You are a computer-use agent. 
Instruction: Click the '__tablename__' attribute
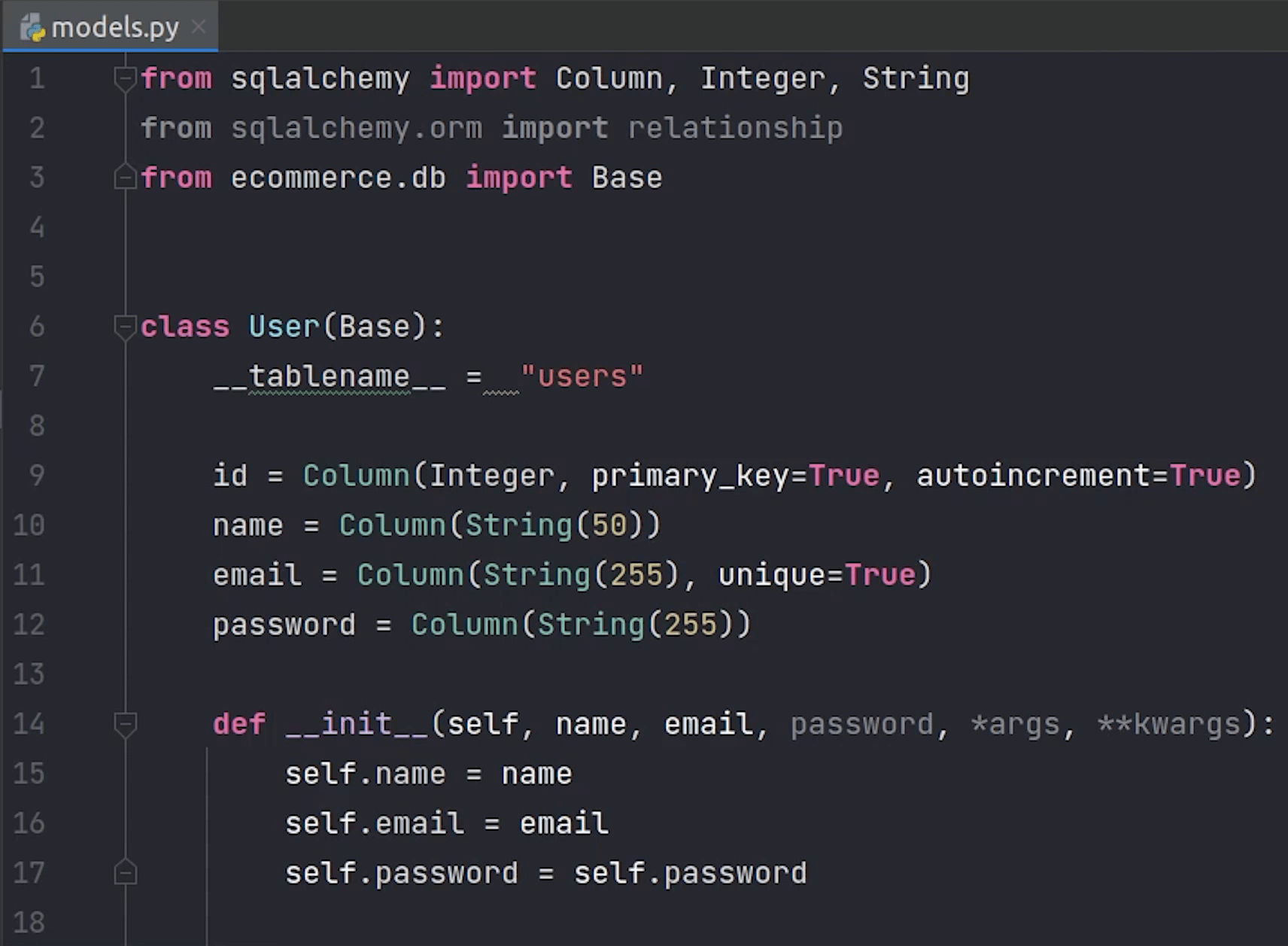330,376
